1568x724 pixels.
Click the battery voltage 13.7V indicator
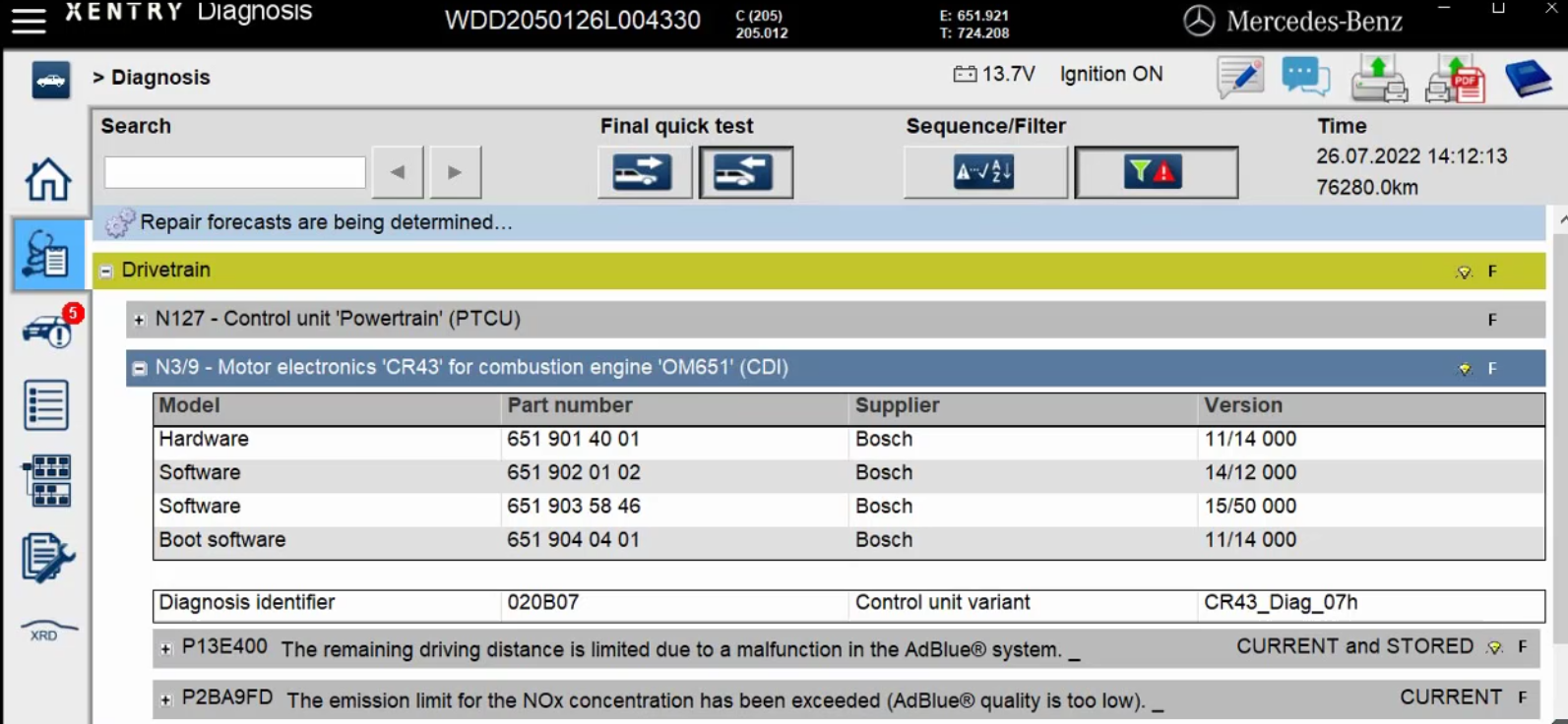[x=994, y=74]
